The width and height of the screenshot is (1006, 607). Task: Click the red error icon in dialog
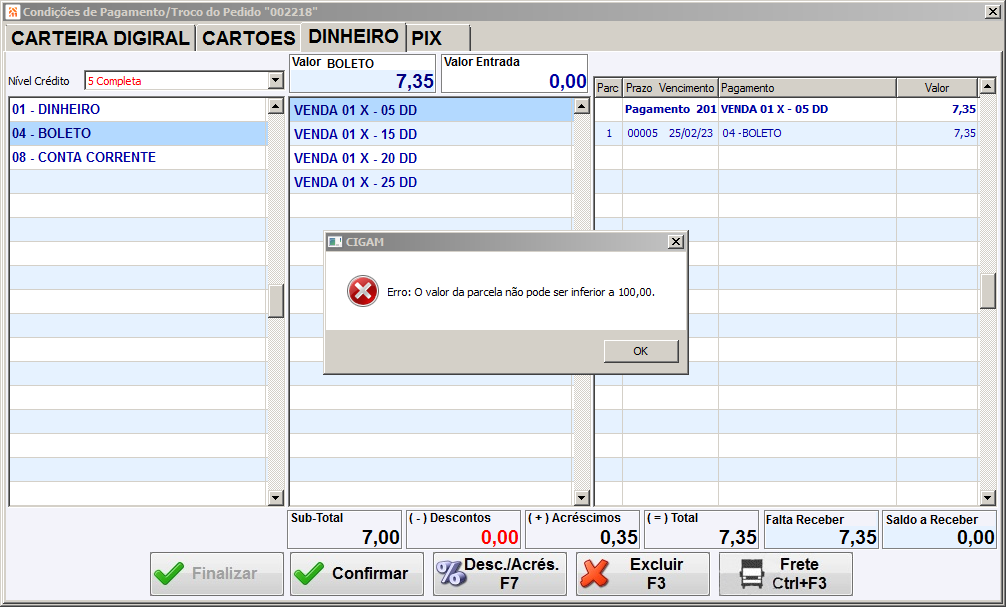click(362, 291)
